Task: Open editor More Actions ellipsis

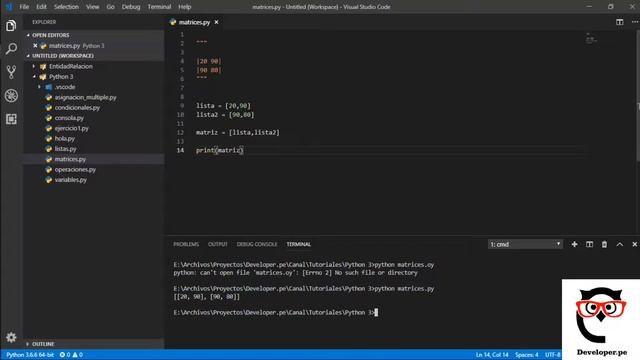Action: point(635,22)
